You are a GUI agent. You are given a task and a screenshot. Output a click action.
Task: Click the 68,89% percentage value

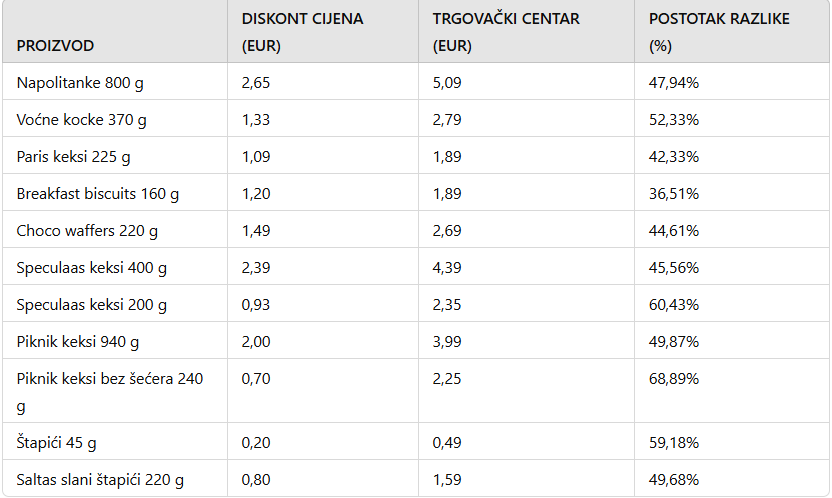coord(674,379)
